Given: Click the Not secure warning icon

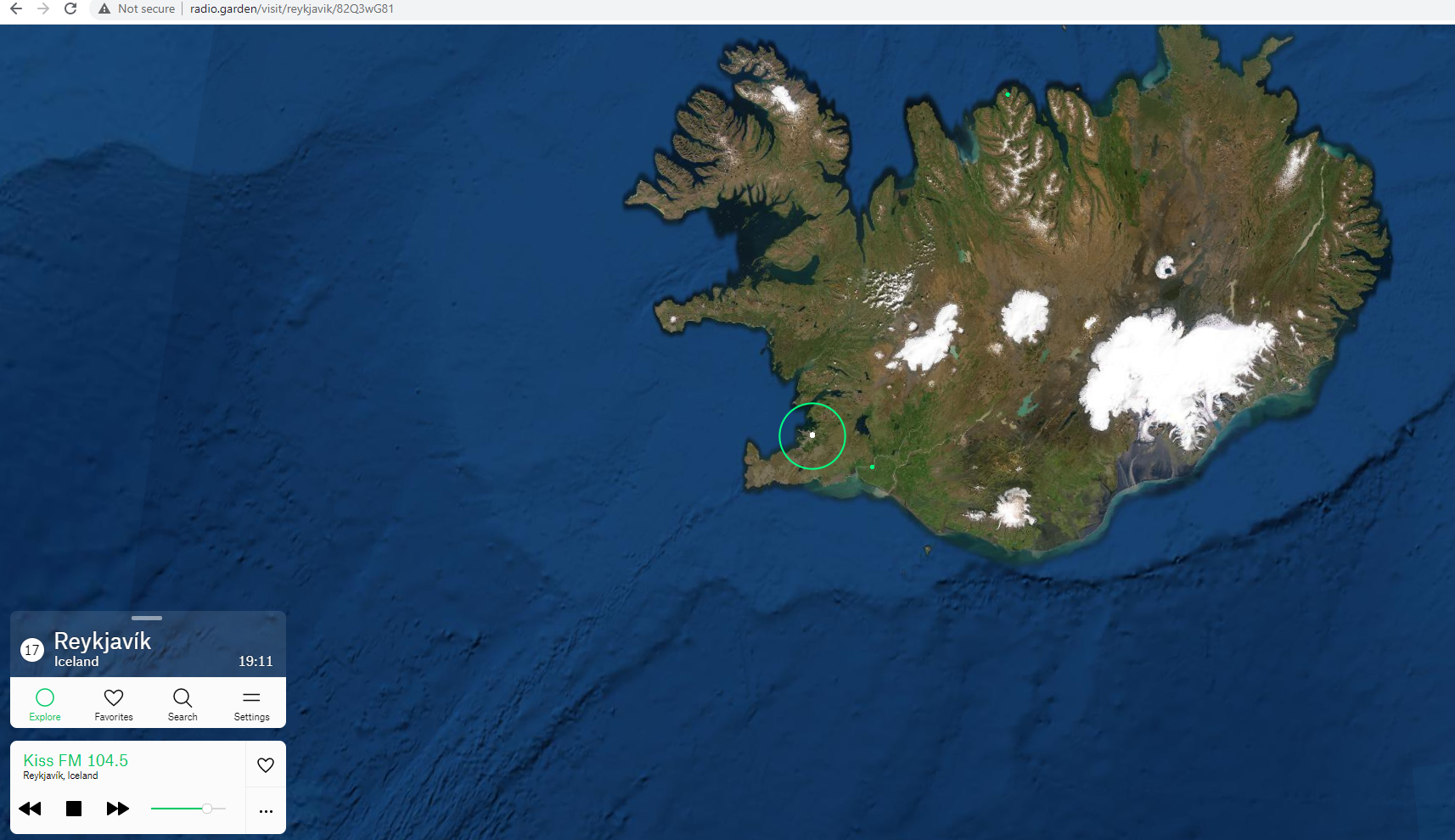Looking at the screenshot, I should (104, 8).
